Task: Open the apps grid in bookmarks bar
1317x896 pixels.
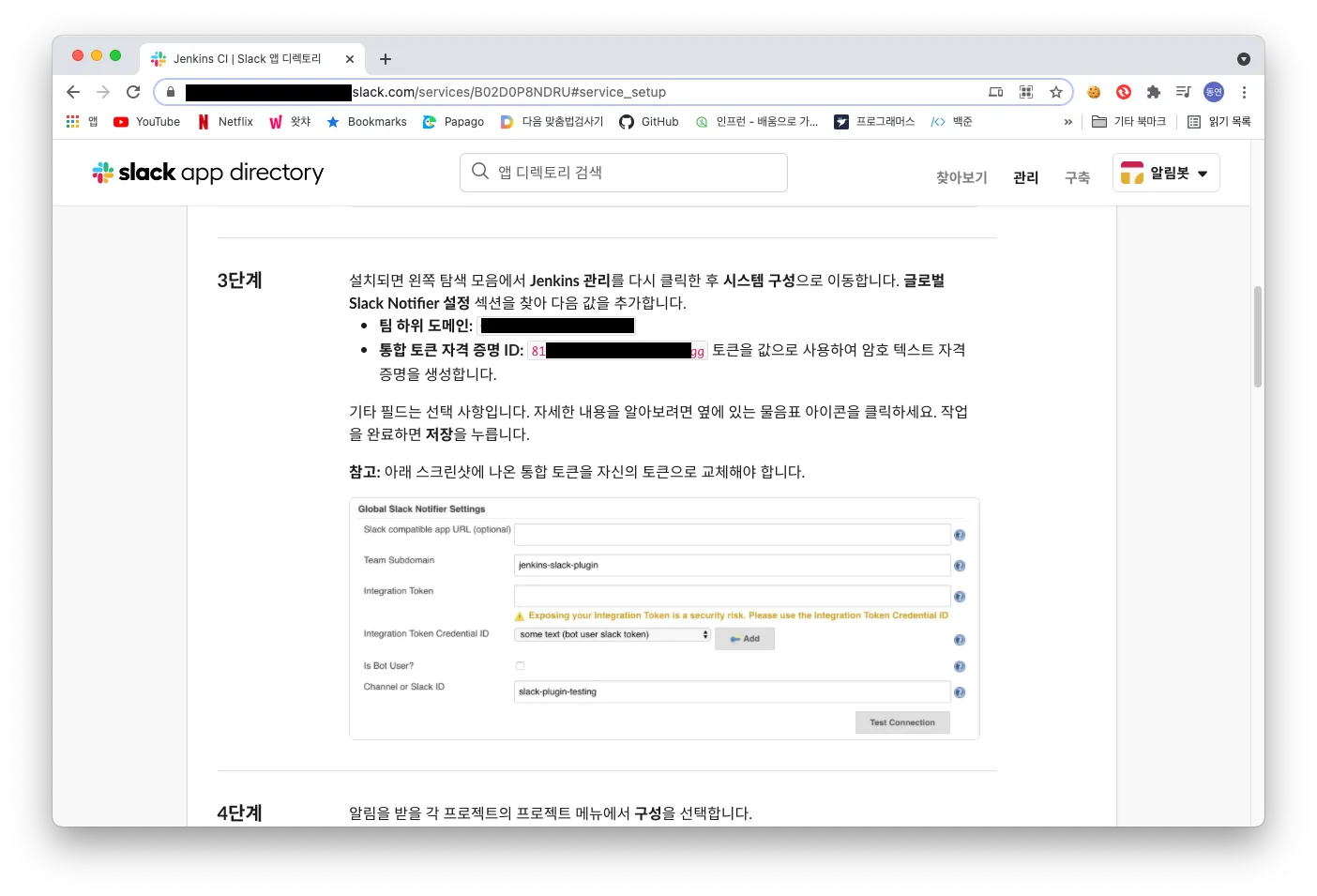Action: (x=82, y=122)
